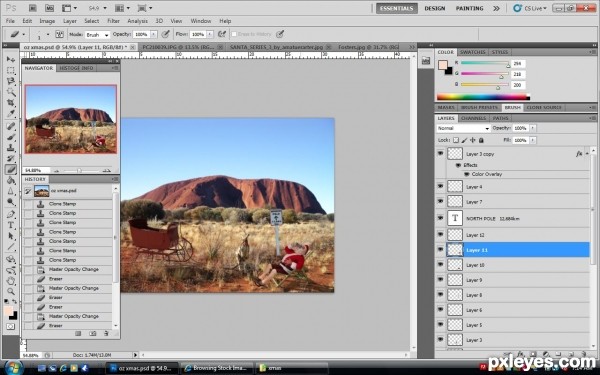Click Windows Start button
Screen dimensions: 600x375
point(14,368)
